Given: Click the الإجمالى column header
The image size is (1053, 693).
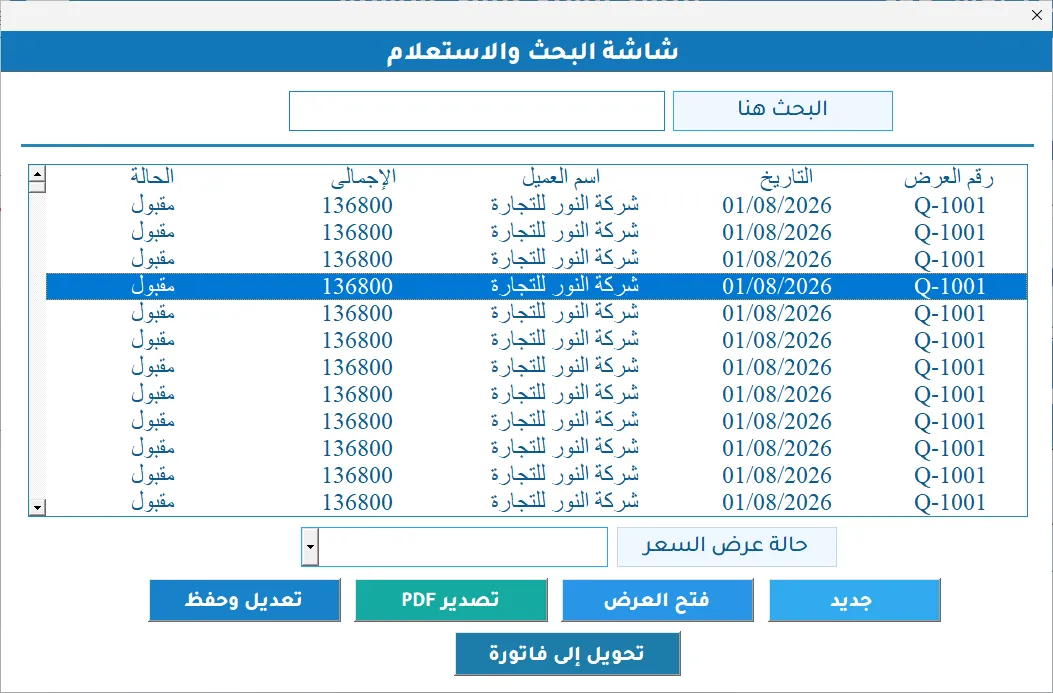Looking at the screenshot, I should click(x=363, y=177).
